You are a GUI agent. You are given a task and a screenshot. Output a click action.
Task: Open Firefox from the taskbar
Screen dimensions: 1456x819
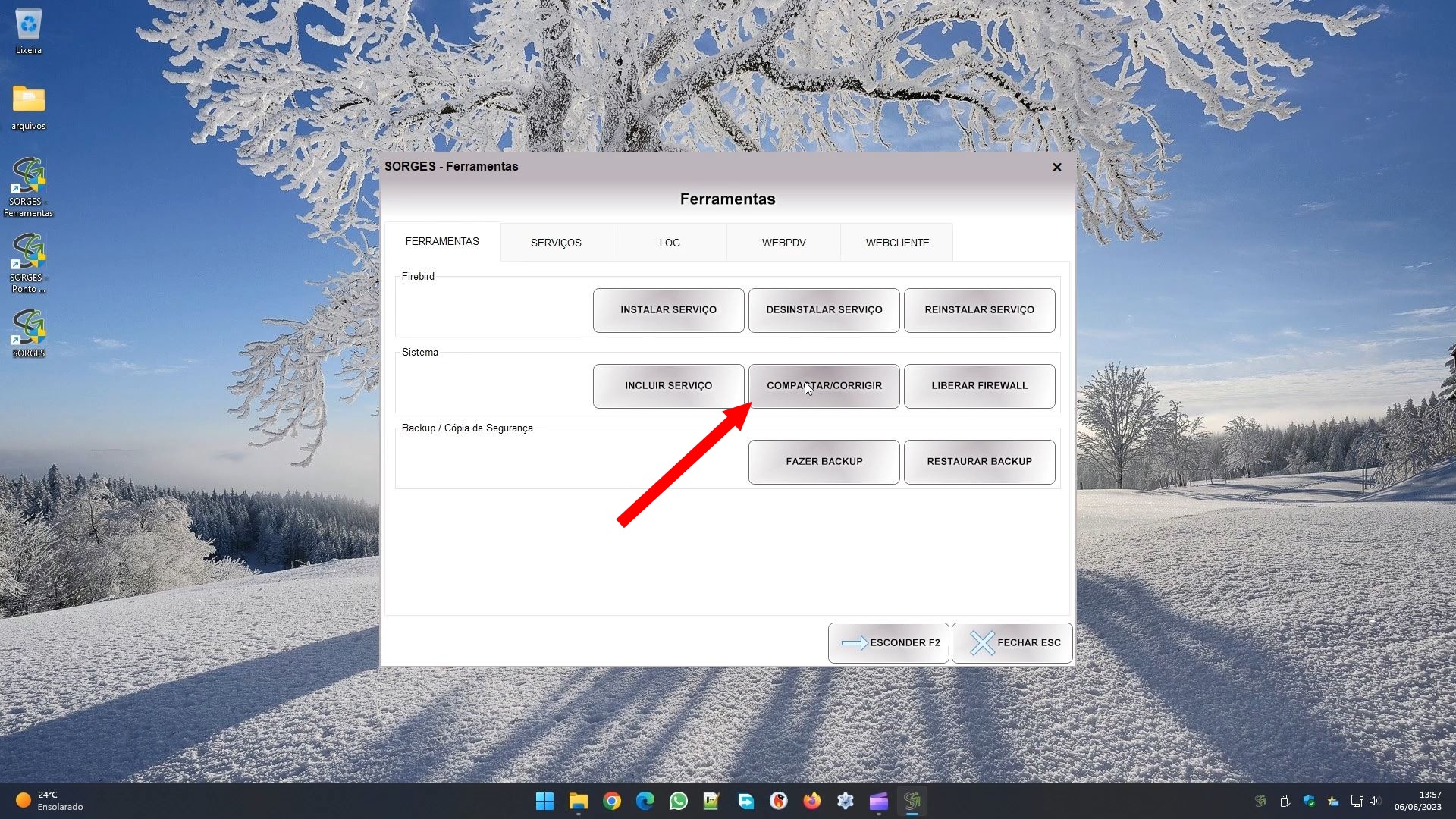[x=811, y=801]
